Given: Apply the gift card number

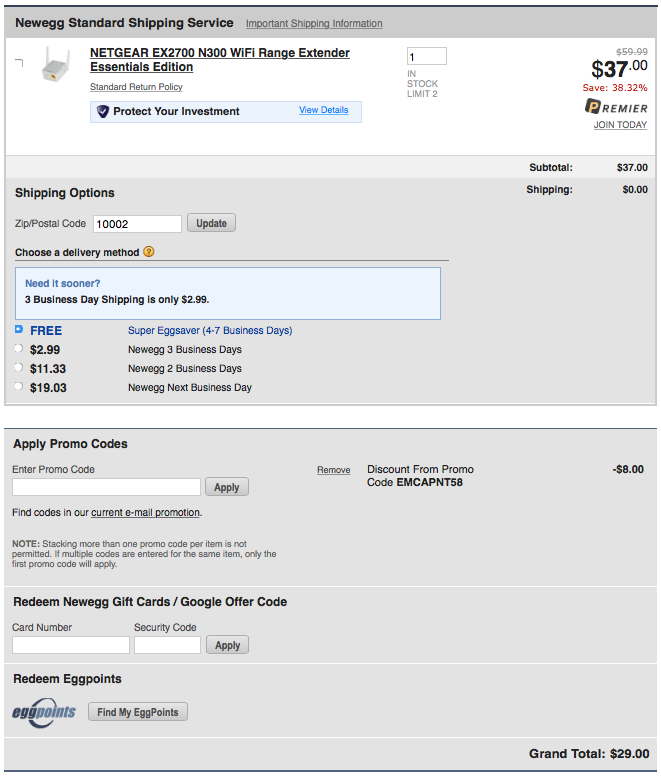Looking at the screenshot, I should pyautogui.click(x=227, y=645).
